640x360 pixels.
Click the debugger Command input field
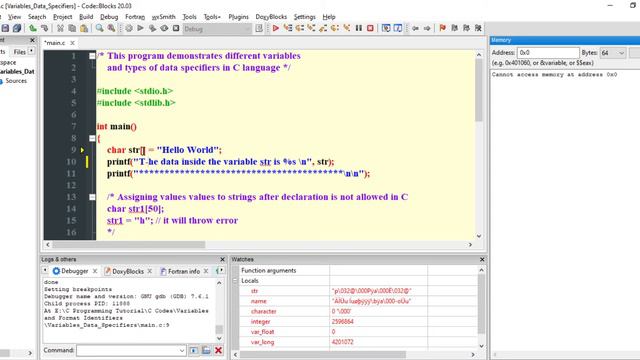(x=131, y=350)
